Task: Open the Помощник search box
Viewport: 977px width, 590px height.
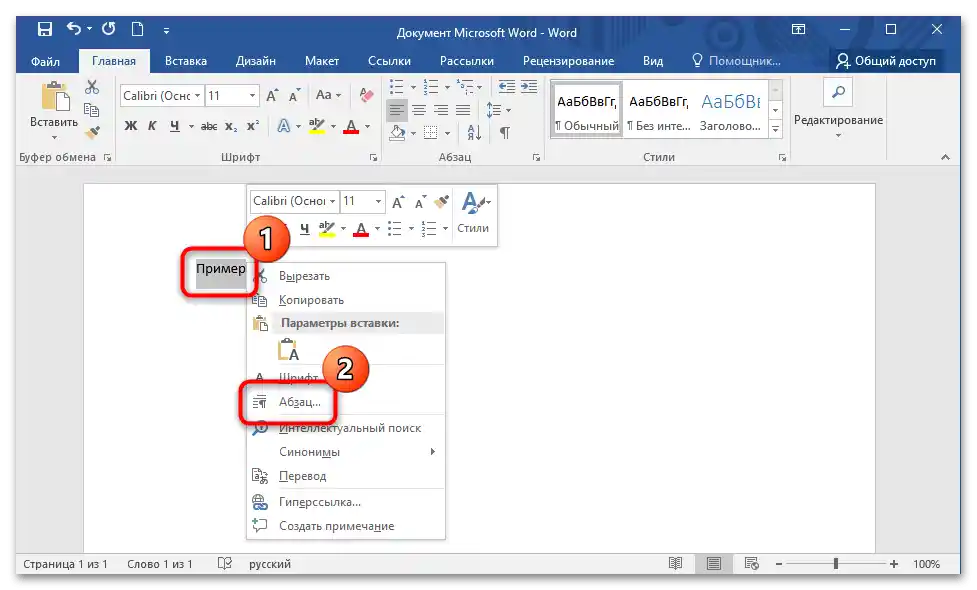Action: (736, 61)
